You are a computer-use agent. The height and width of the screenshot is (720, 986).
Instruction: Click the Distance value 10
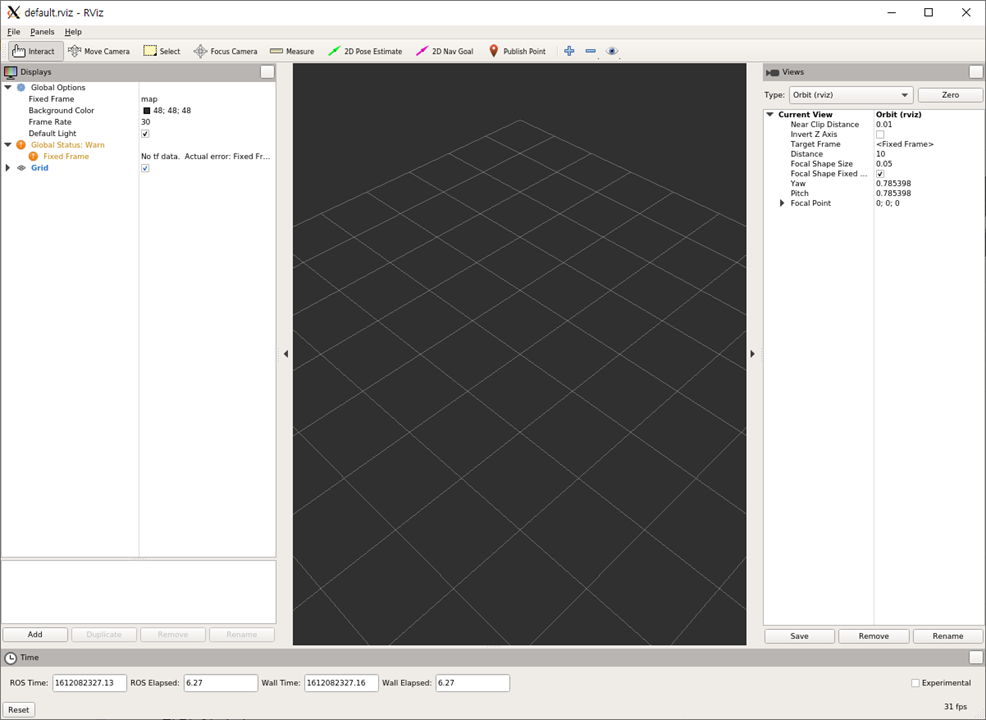point(880,154)
